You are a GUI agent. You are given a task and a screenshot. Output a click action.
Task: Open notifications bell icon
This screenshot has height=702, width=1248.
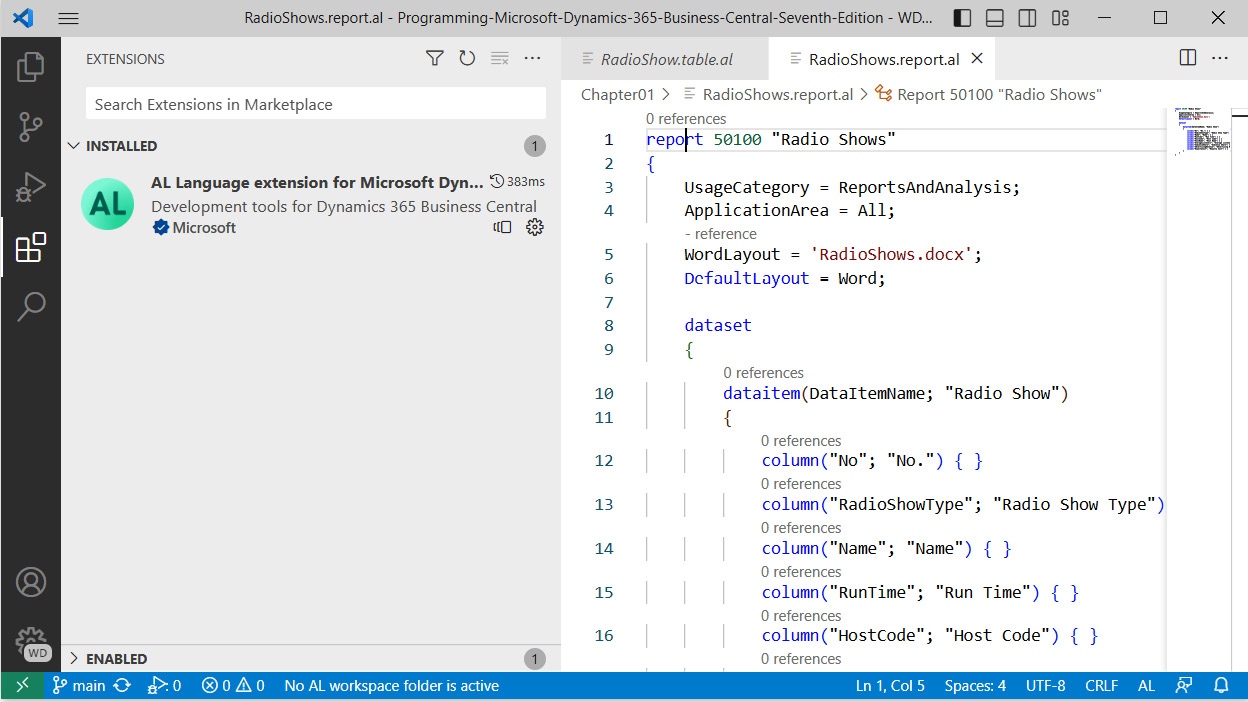coord(1221,686)
